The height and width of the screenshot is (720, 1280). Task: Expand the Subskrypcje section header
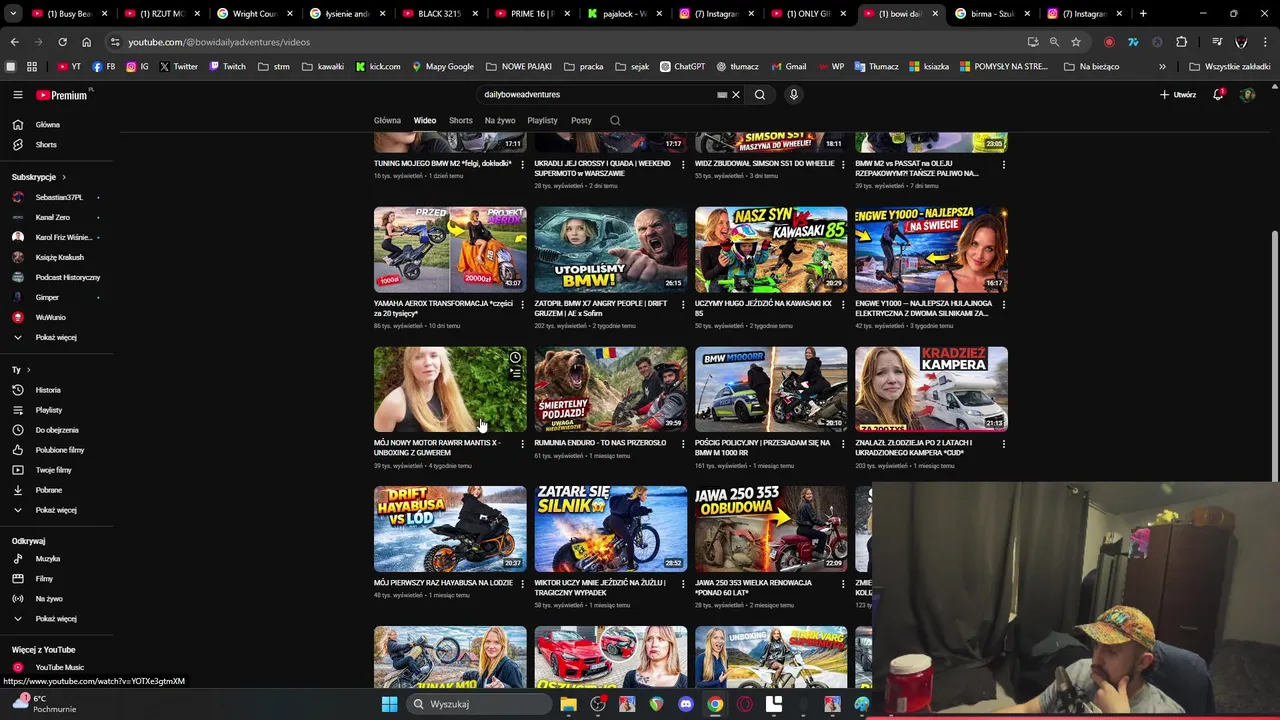point(39,177)
